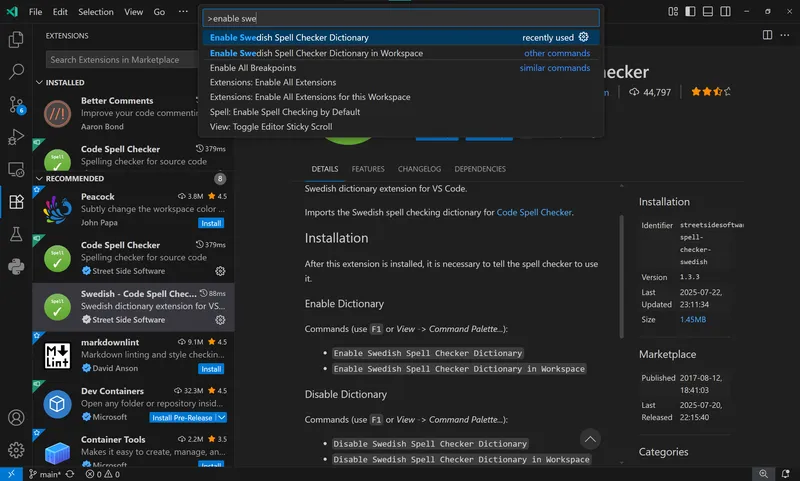This screenshot has height=481, width=800.
Task: Click Synchronize Changes icon in status bar
Action: [70, 474]
